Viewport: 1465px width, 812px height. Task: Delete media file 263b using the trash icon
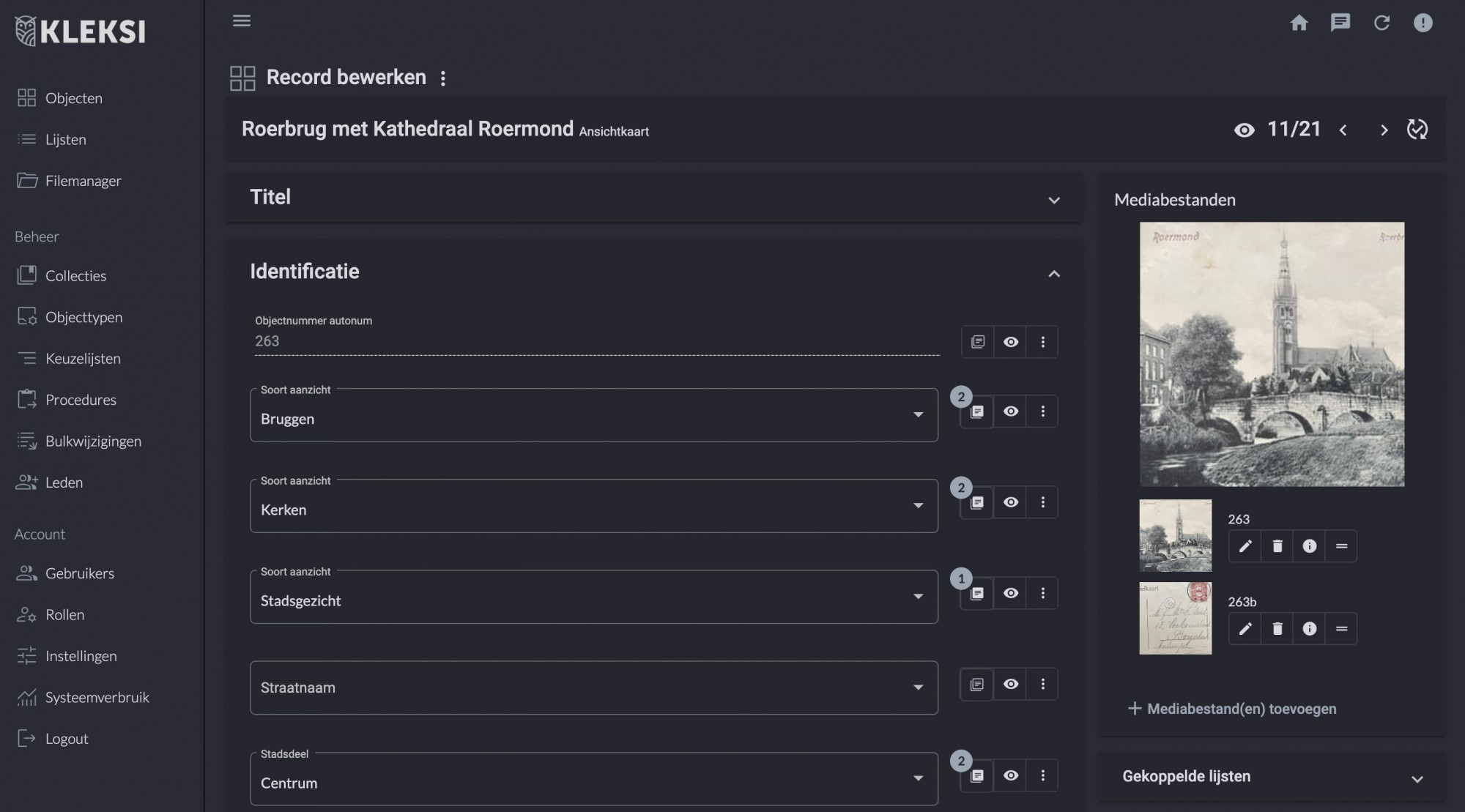click(x=1277, y=629)
